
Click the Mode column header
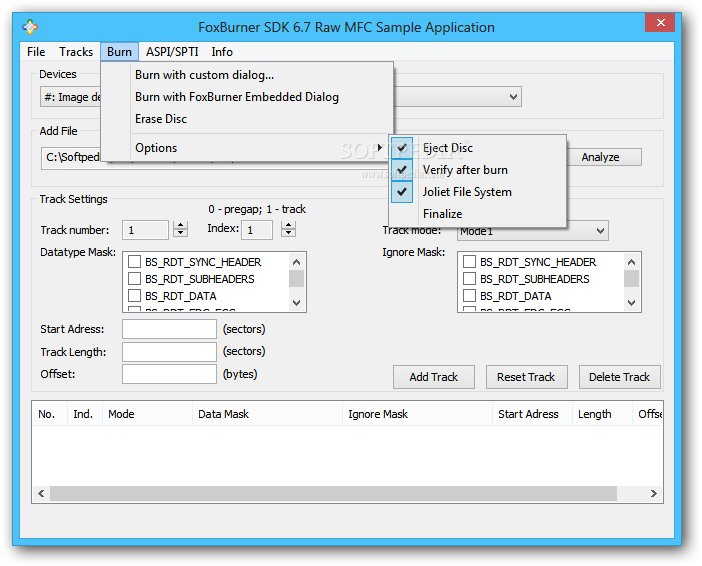point(147,414)
